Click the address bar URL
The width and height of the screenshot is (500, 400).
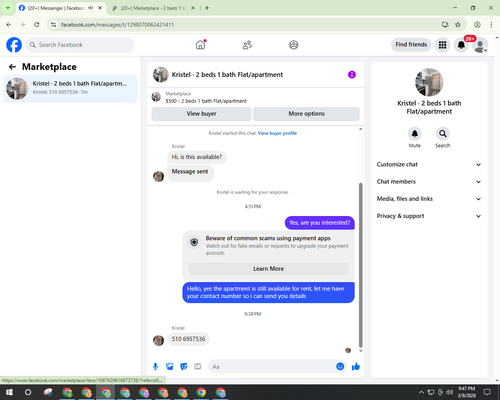(117, 25)
